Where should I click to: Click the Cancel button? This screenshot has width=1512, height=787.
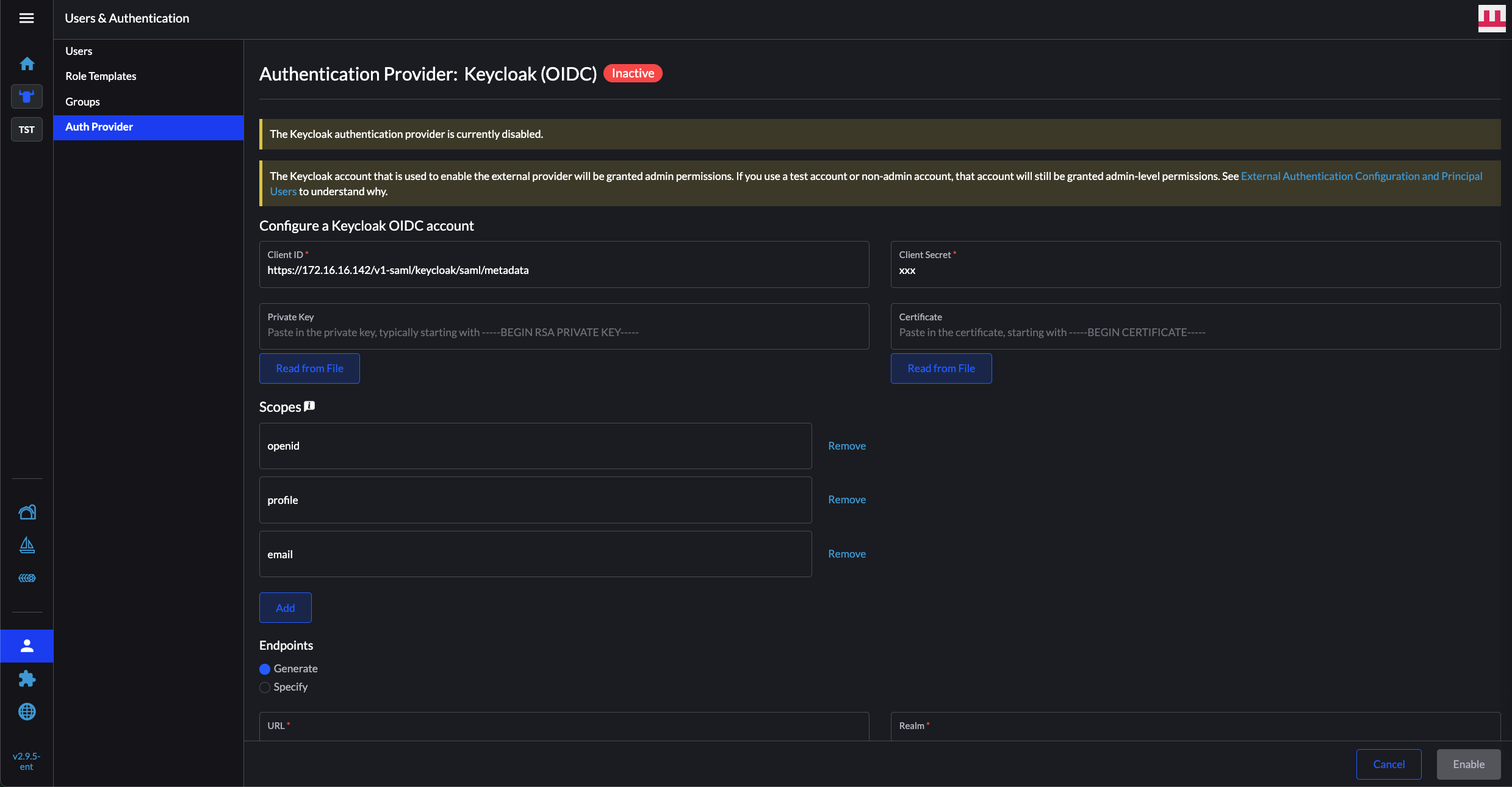click(1388, 764)
